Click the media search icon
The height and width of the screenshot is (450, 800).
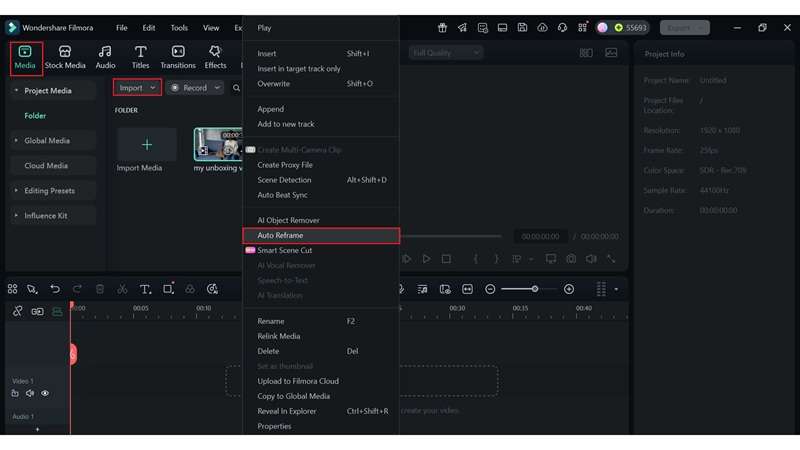pos(236,88)
